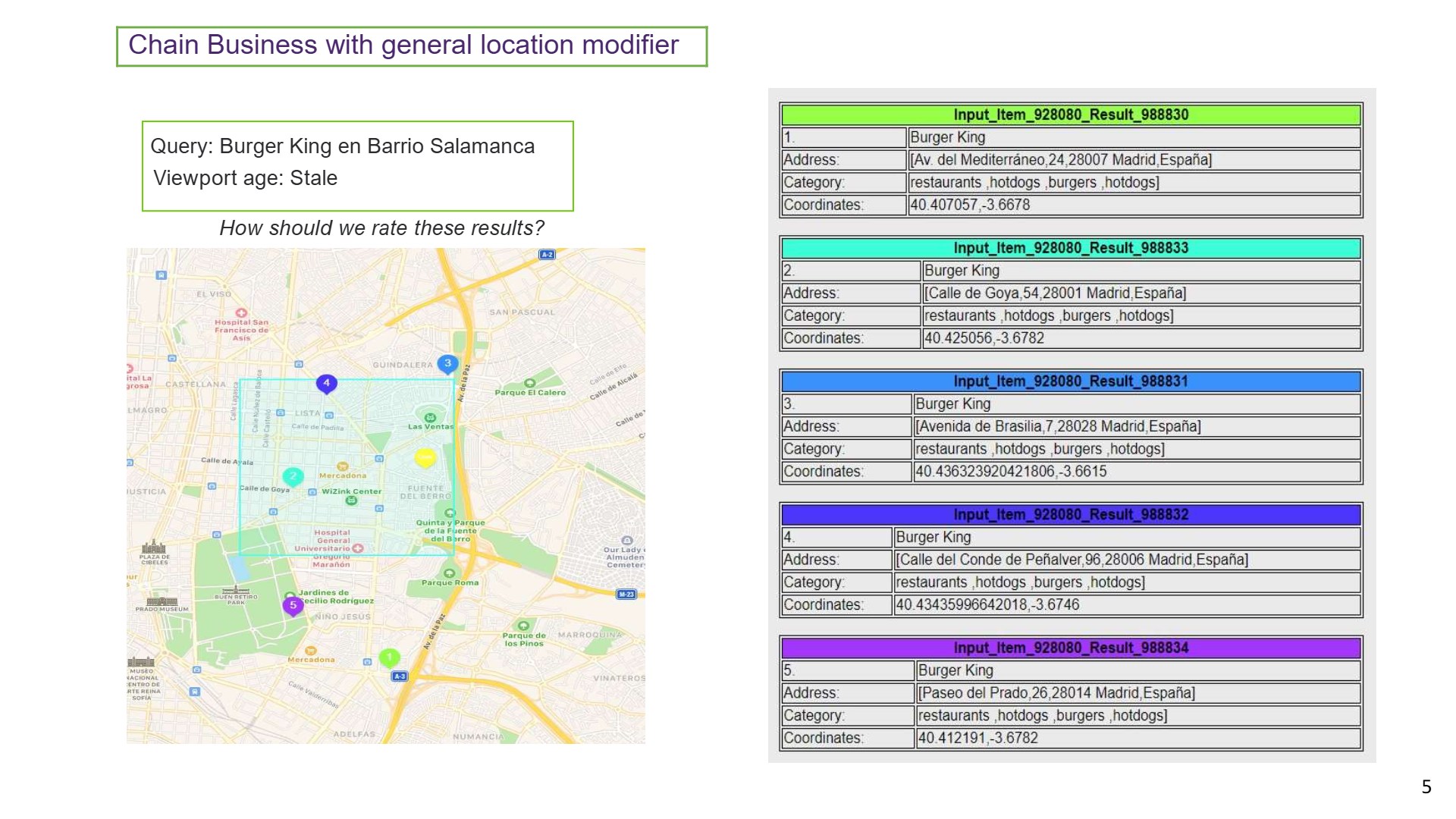Click the Parque Roma marker
The width and height of the screenshot is (1456, 819).
point(449,573)
